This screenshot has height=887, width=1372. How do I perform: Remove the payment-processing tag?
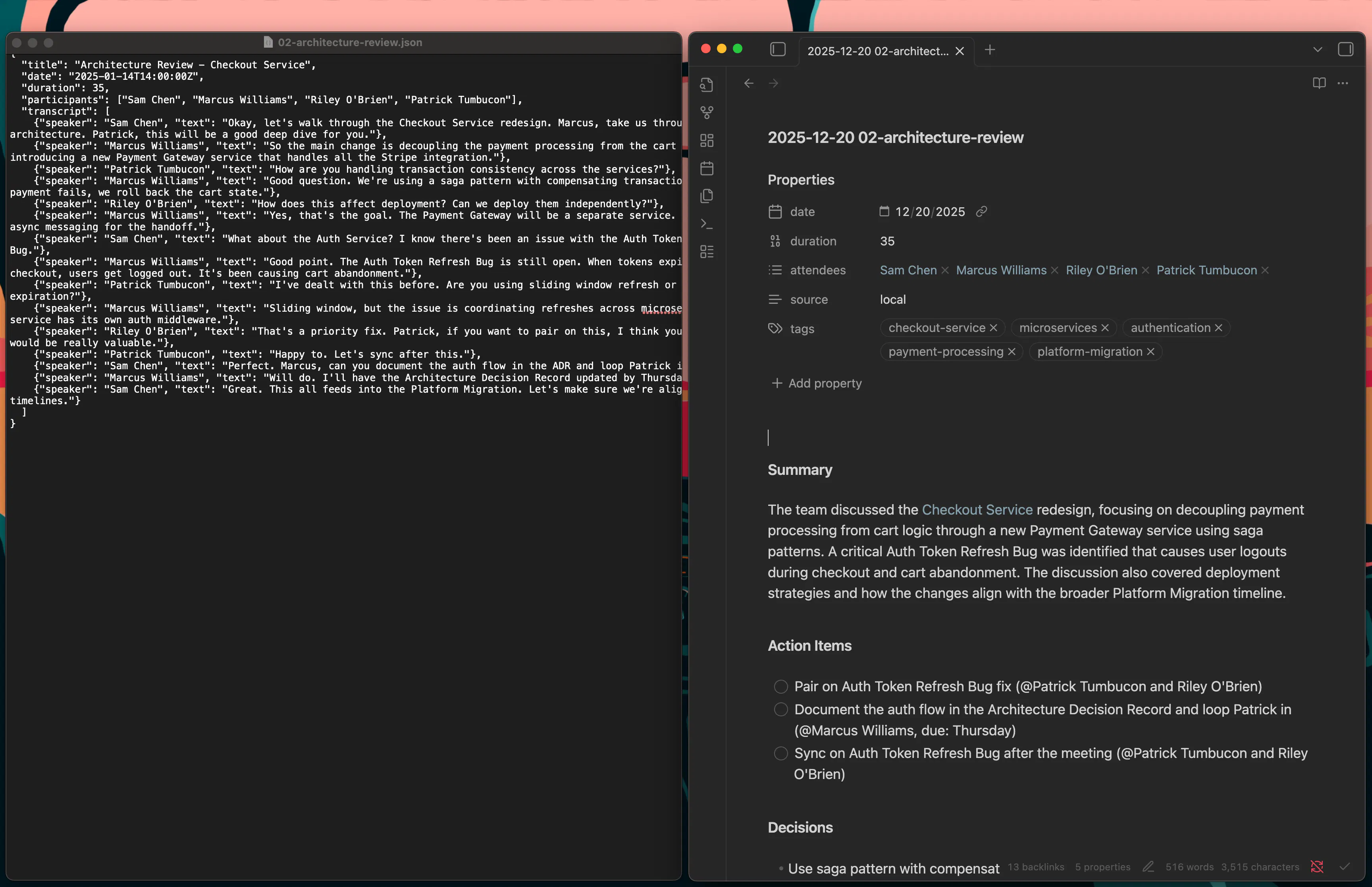(x=1012, y=351)
